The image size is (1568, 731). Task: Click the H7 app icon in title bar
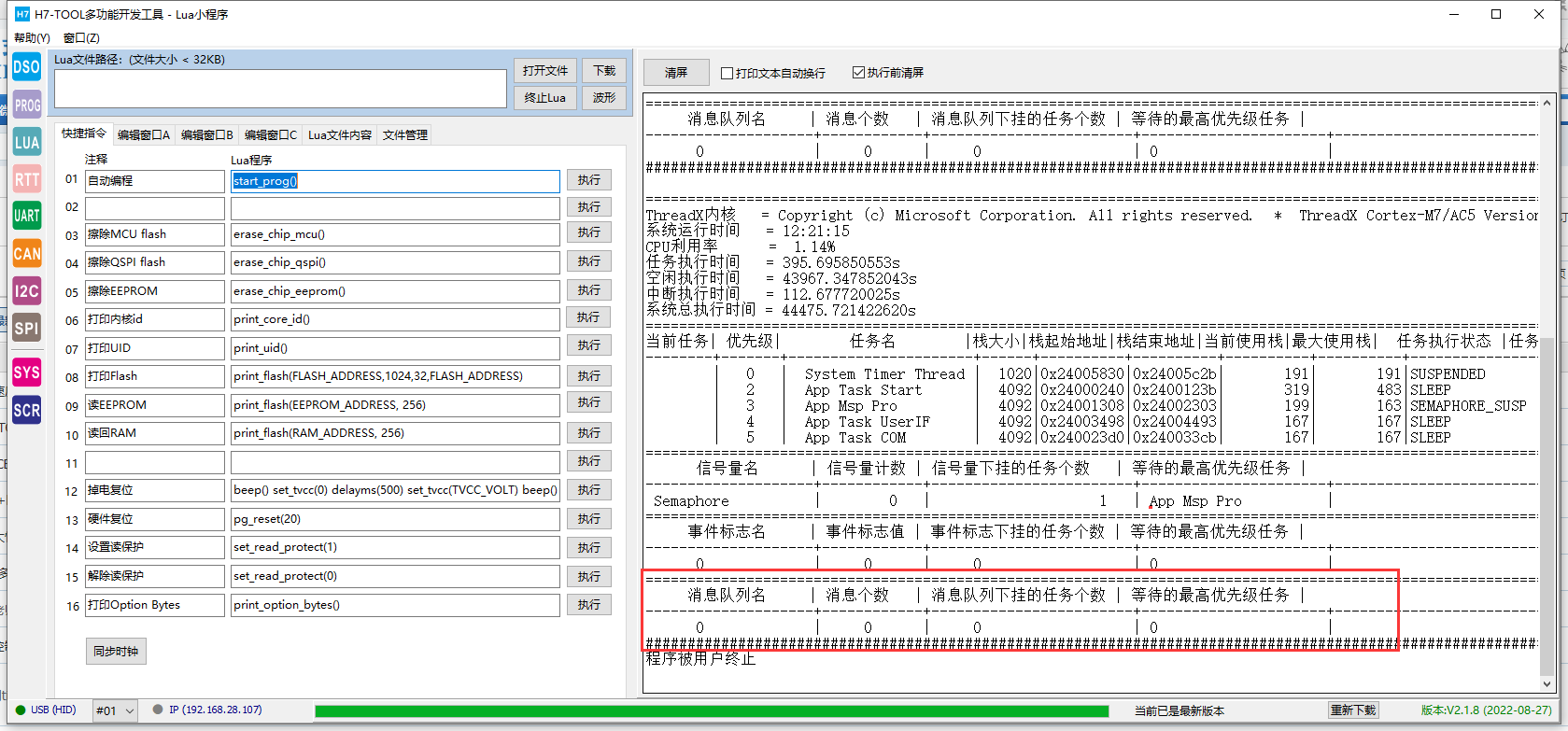click(22, 14)
